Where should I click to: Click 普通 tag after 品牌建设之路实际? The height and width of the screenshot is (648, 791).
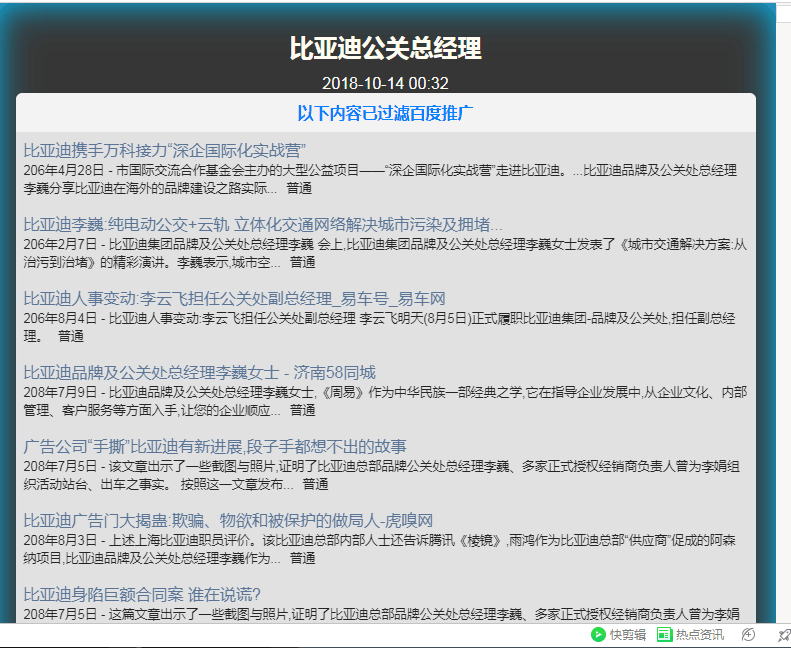click(x=299, y=189)
